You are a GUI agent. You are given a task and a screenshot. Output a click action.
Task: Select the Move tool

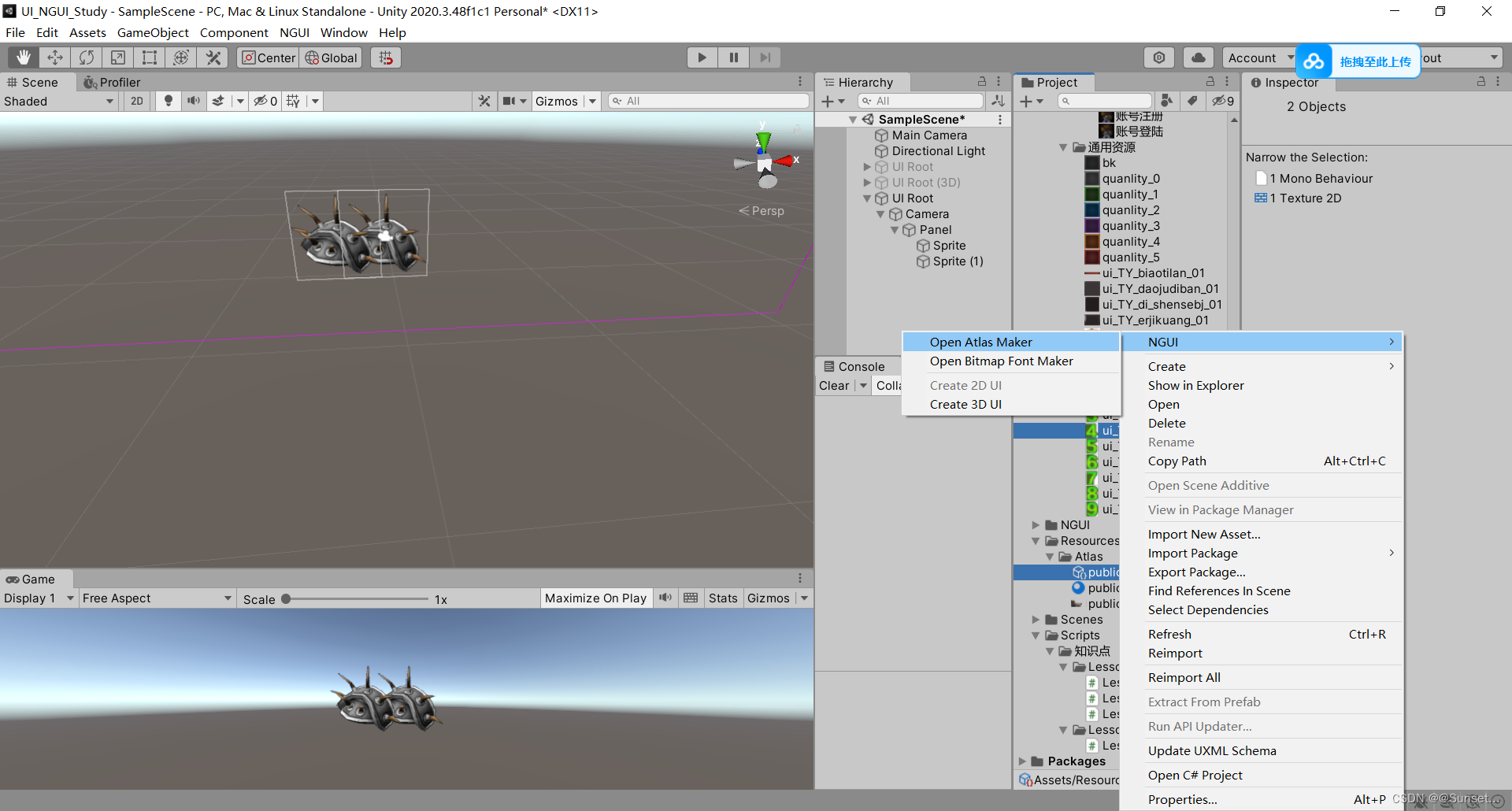(55, 57)
